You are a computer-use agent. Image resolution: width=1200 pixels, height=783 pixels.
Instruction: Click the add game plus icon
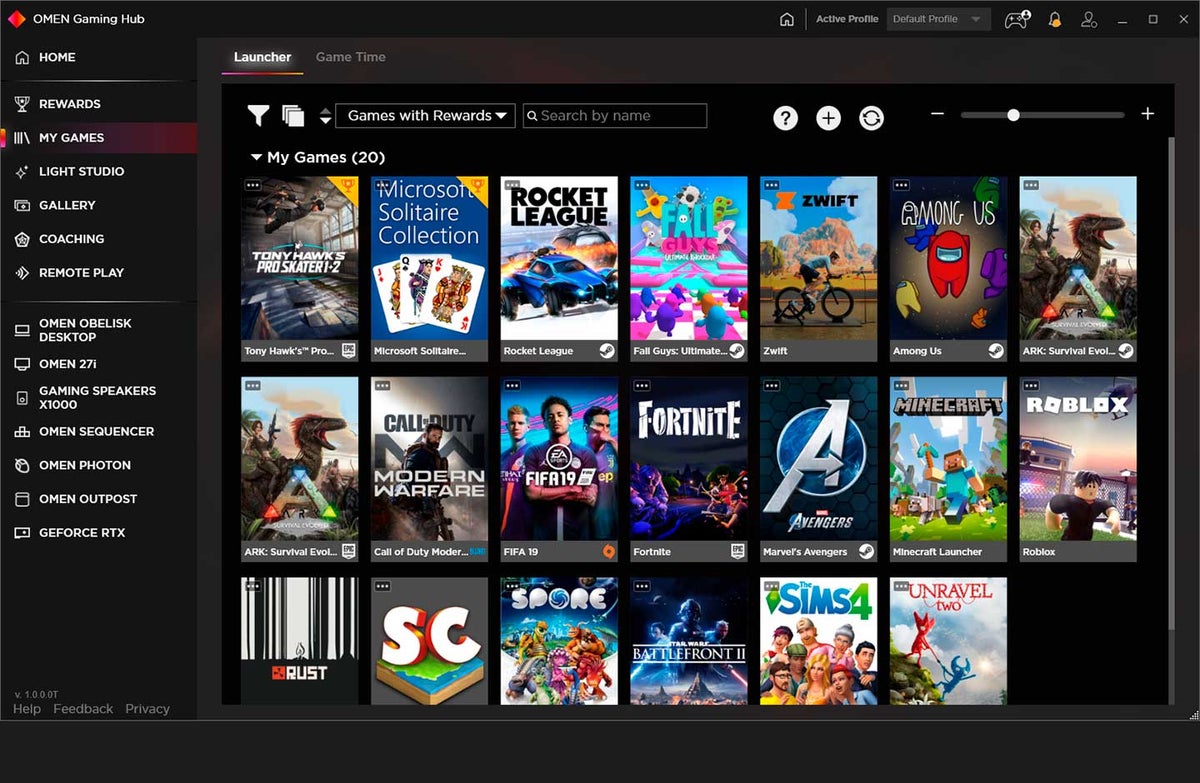click(x=828, y=118)
